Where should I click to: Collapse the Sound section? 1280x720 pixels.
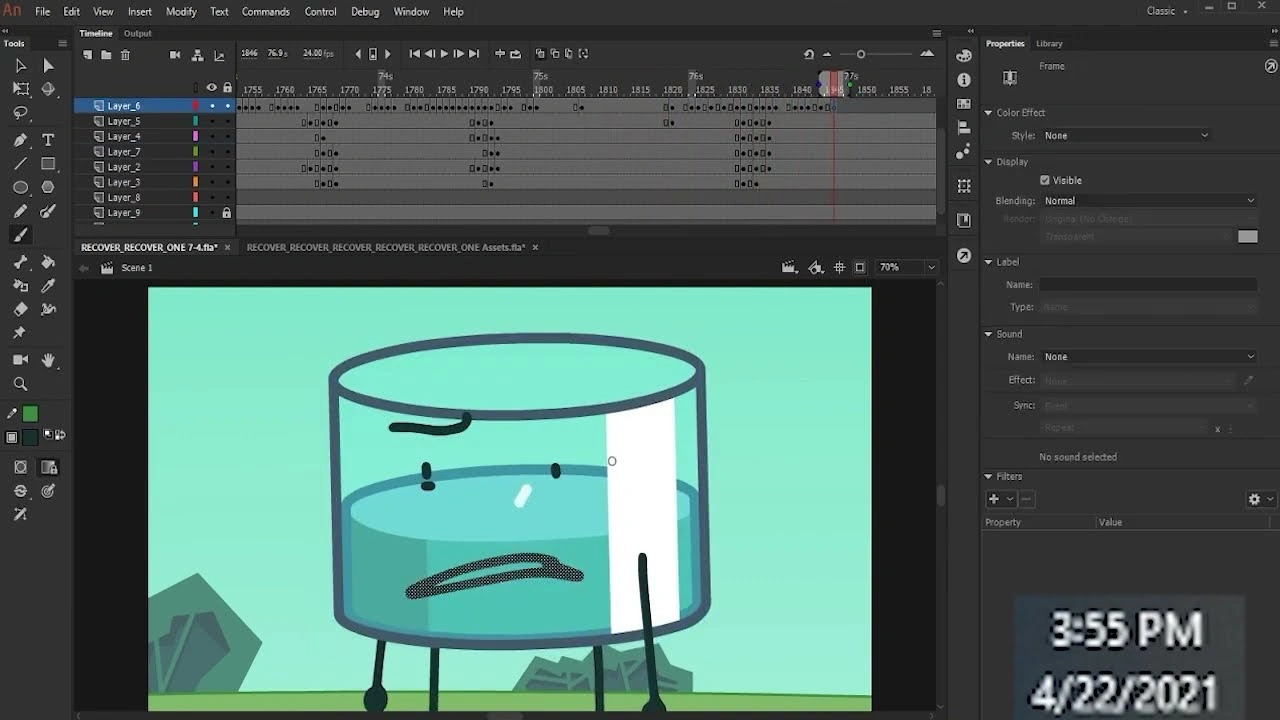(988, 334)
